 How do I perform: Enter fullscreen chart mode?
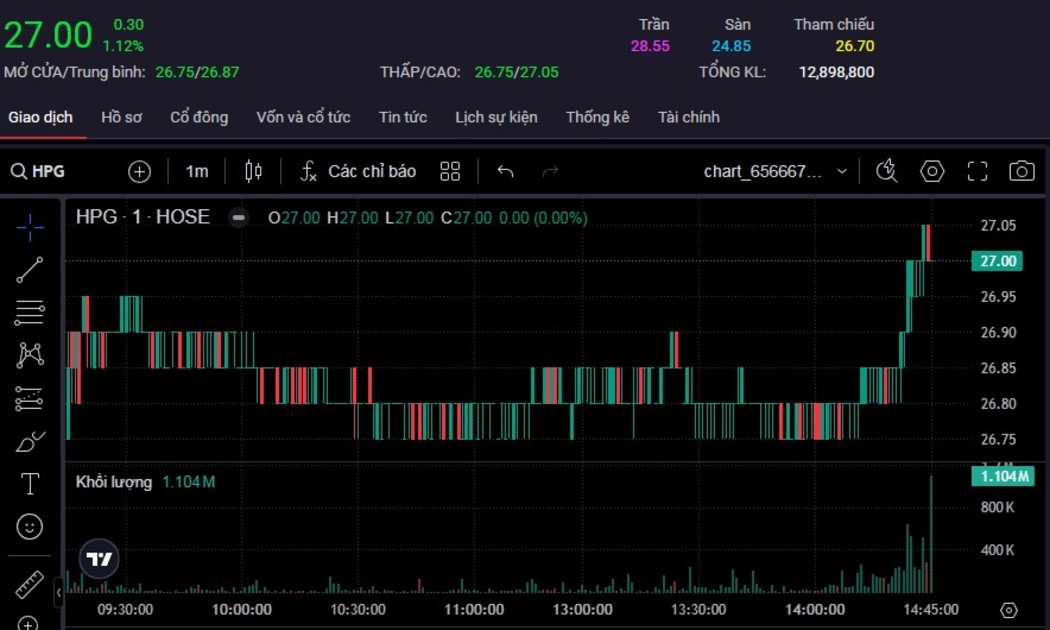pos(977,171)
